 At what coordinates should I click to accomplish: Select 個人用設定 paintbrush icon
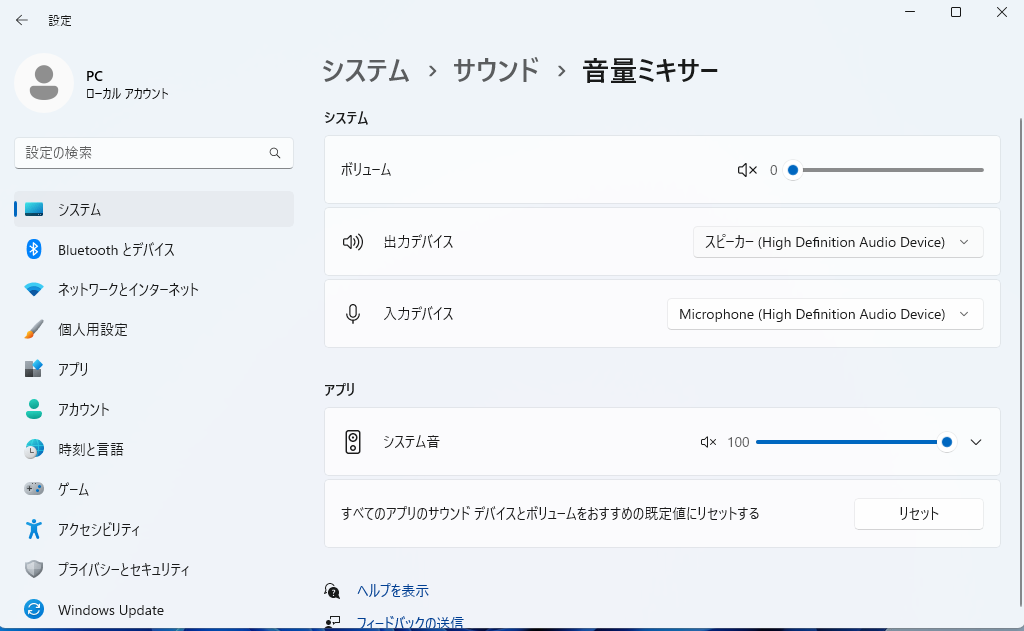tap(34, 330)
